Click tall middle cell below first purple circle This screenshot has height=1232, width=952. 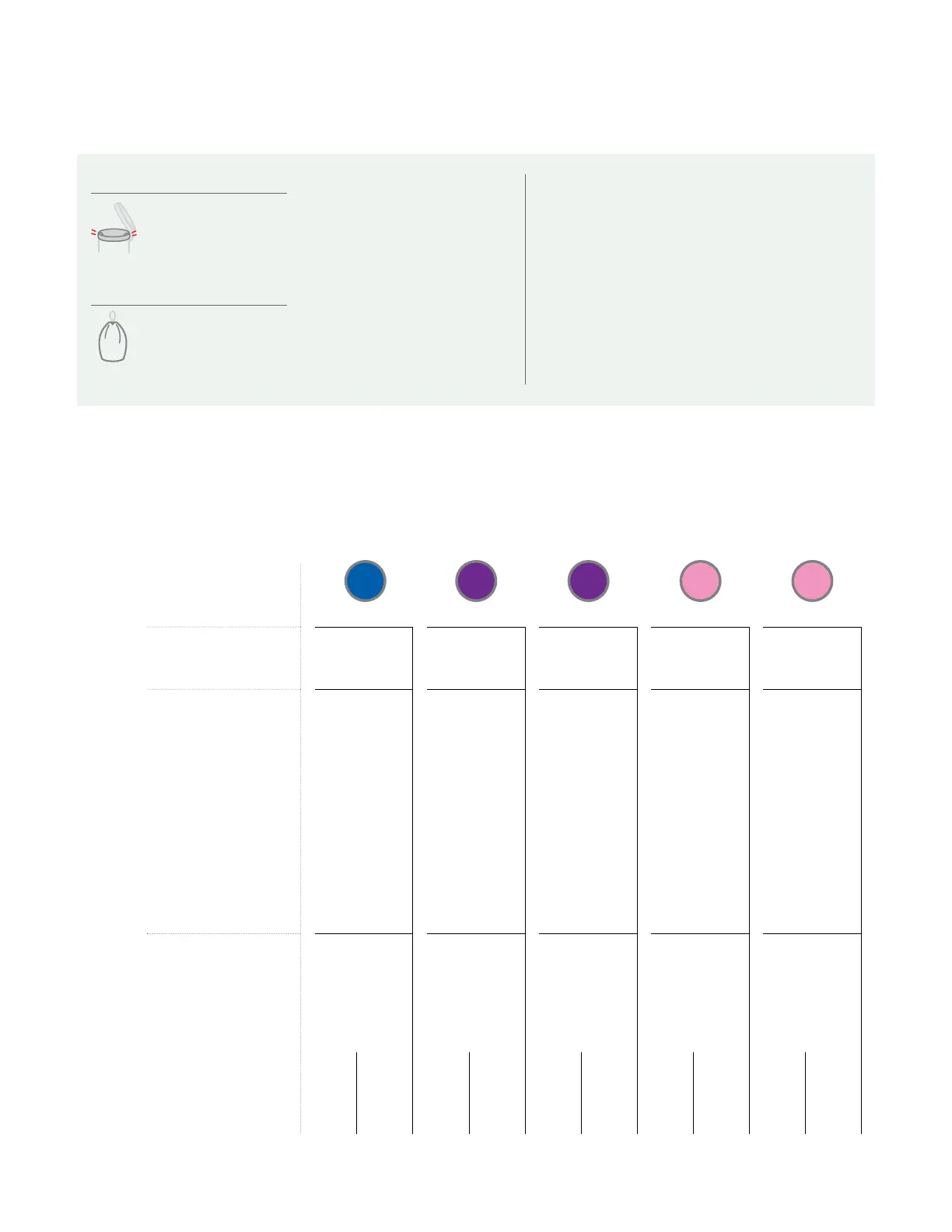click(x=476, y=810)
